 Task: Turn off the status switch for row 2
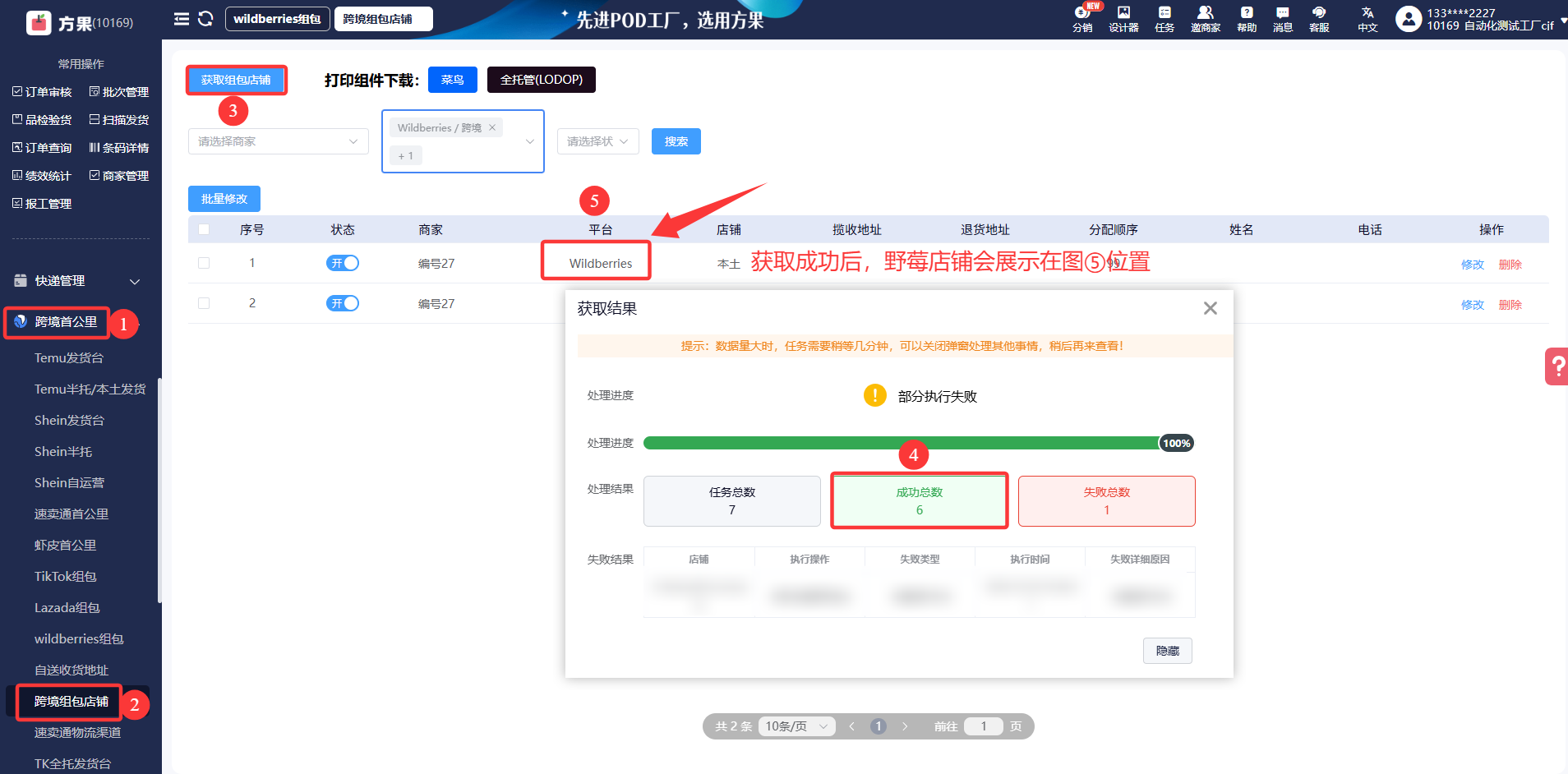(343, 303)
